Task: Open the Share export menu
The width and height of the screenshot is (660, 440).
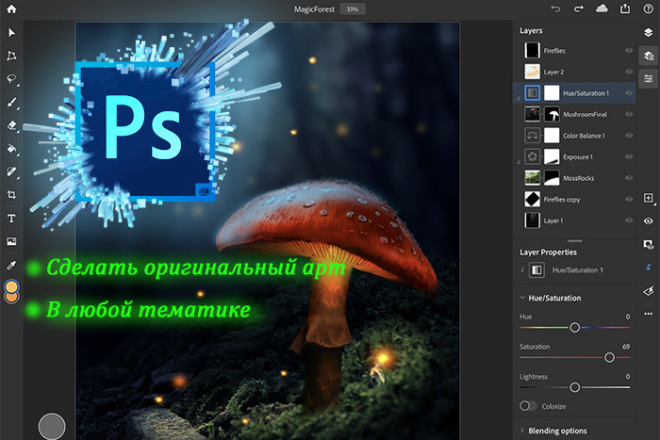Action: coord(625,8)
